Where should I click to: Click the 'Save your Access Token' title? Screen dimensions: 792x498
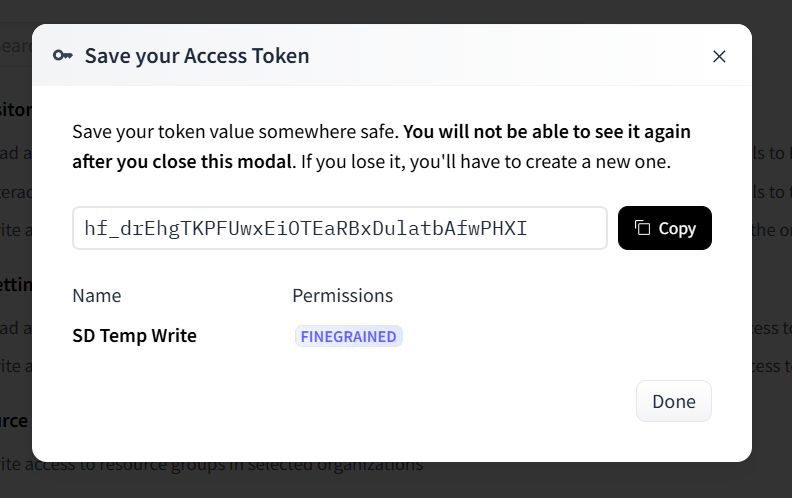click(197, 56)
